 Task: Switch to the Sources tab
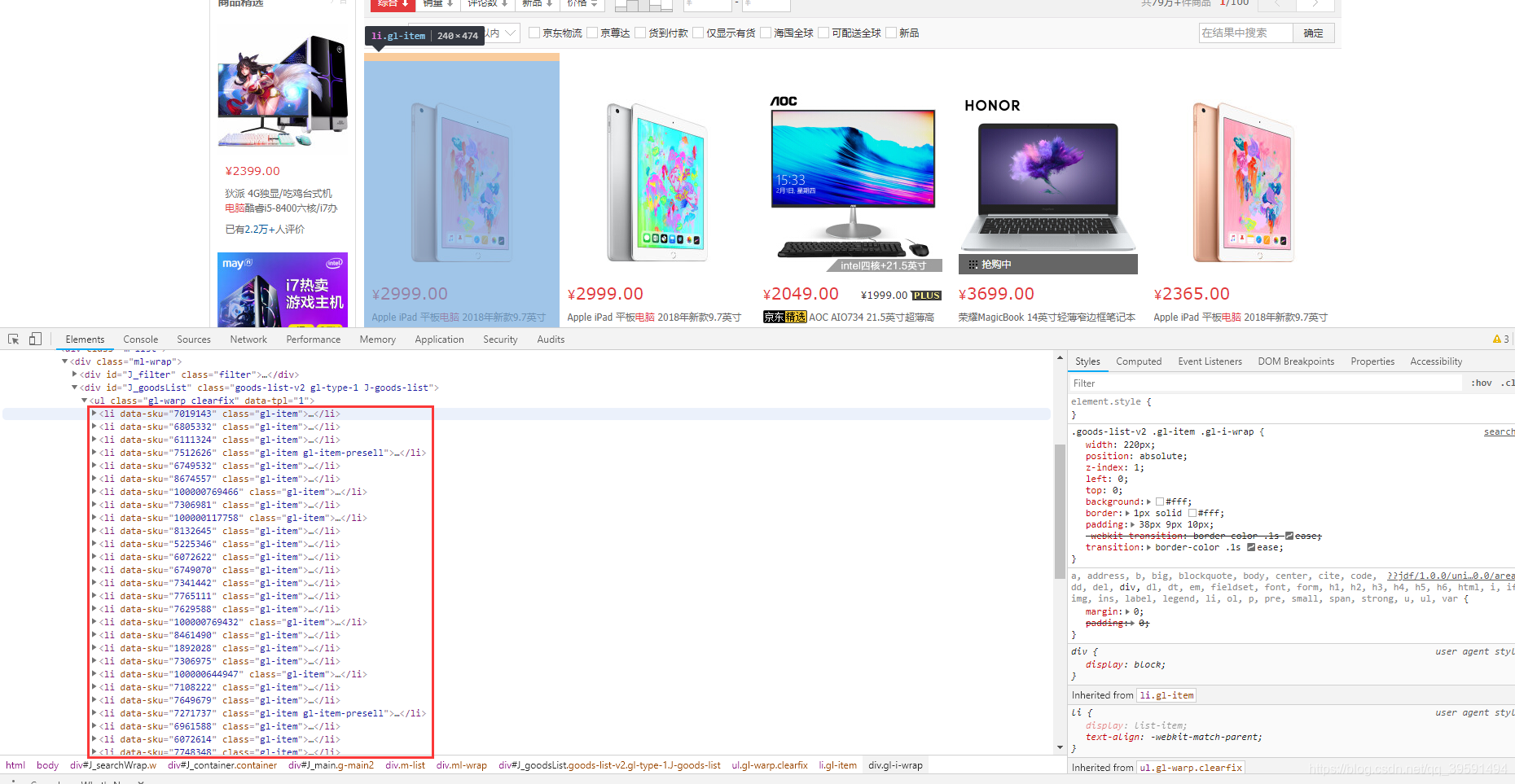[x=194, y=339]
